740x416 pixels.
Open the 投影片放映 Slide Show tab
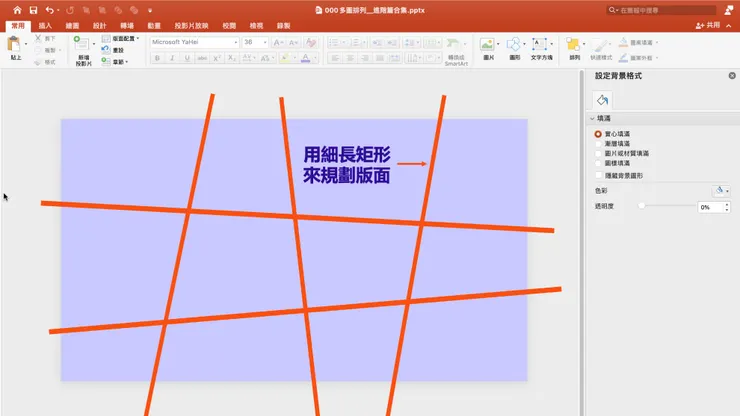point(191,26)
